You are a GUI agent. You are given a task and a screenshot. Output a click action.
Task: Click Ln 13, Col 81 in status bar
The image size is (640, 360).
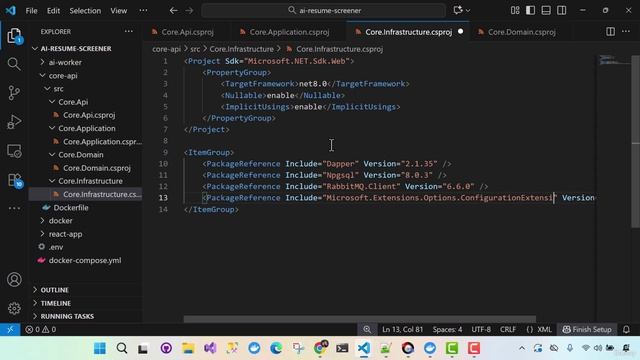point(402,329)
